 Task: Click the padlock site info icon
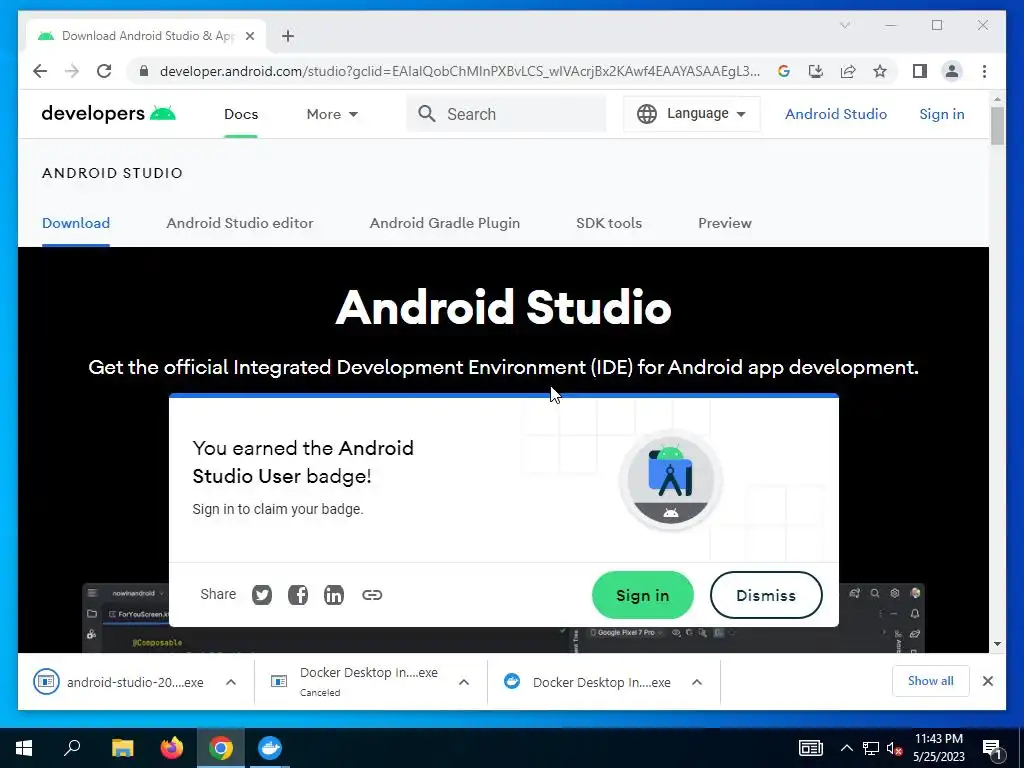coord(144,71)
